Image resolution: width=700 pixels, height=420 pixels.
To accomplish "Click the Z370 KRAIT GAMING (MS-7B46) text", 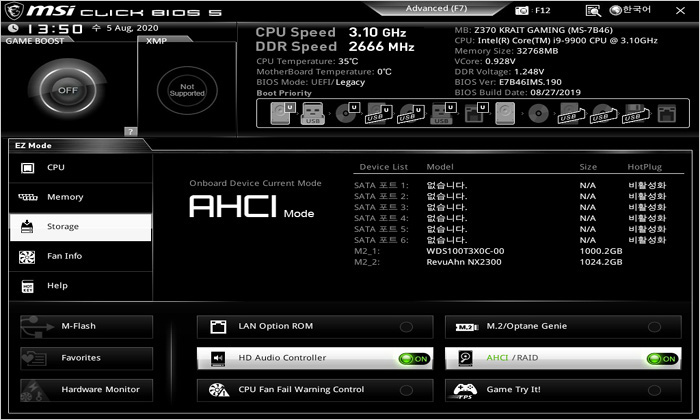I will tap(543, 30).
